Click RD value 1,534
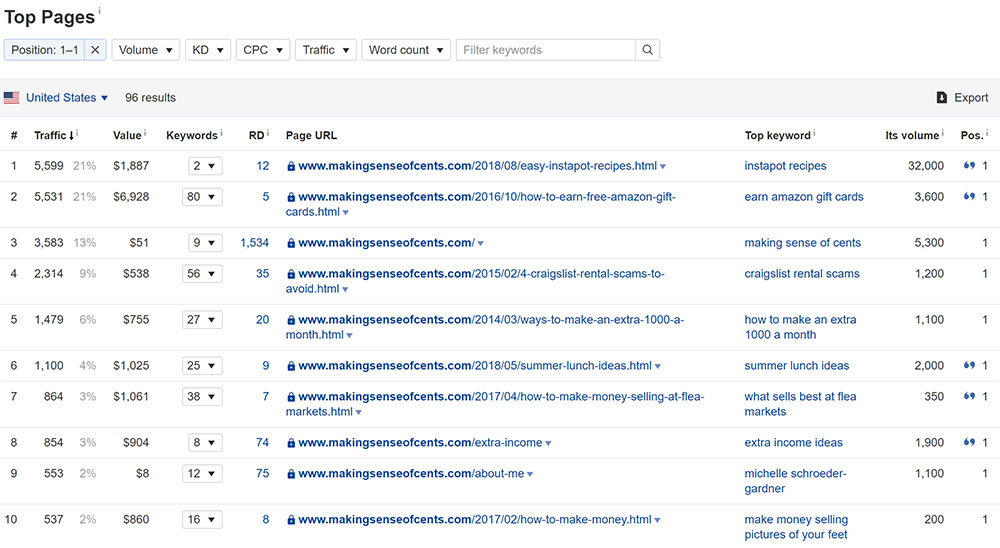The width and height of the screenshot is (1000, 548). coord(254,243)
